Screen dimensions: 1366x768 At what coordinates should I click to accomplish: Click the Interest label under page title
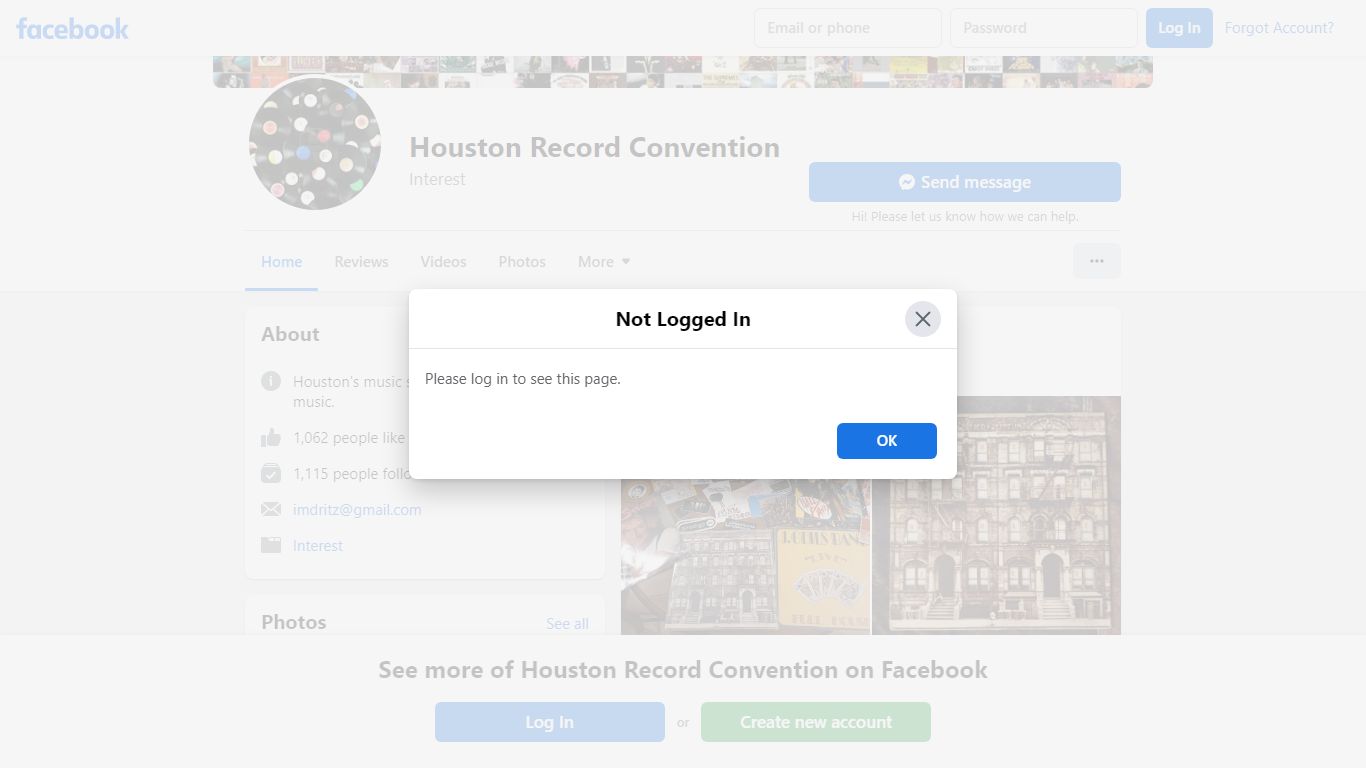pos(437,180)
